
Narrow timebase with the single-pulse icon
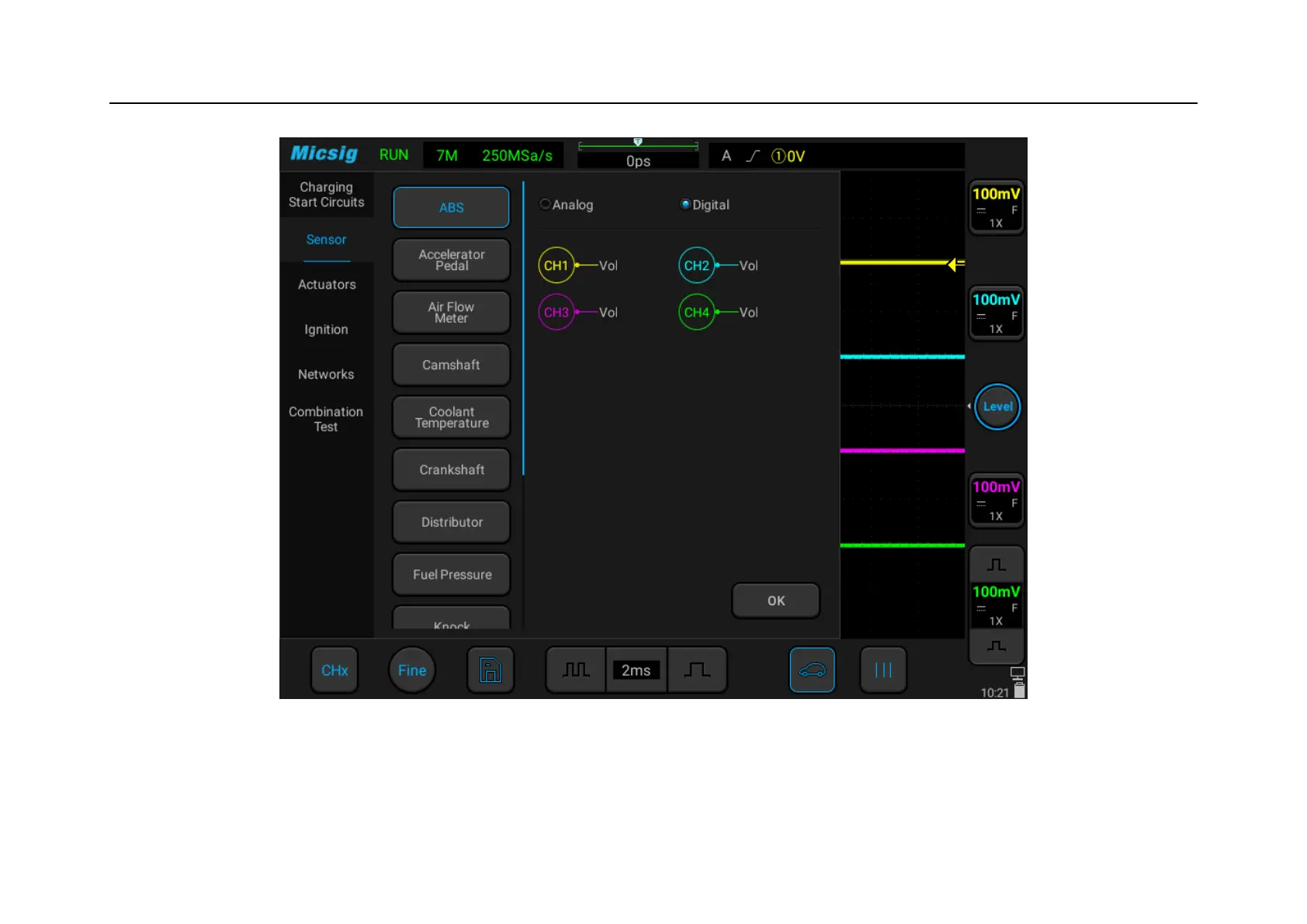coord(697,670)
